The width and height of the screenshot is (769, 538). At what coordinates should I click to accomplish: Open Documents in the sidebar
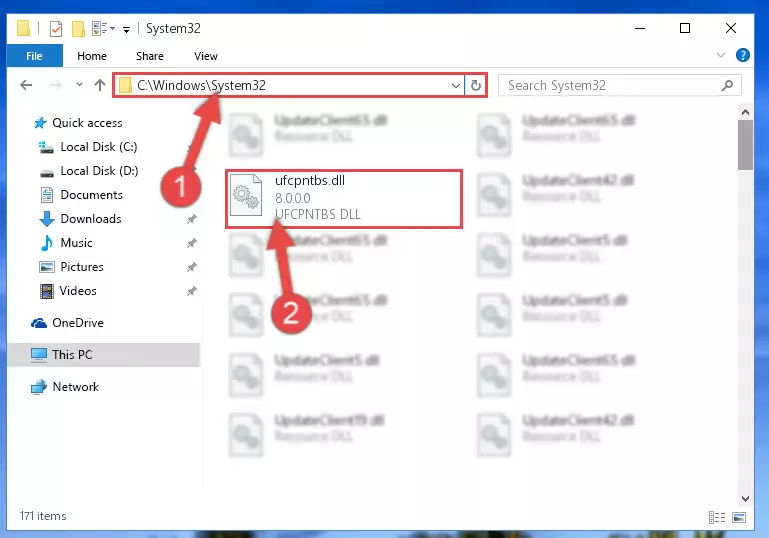click(x=92, y=195)
